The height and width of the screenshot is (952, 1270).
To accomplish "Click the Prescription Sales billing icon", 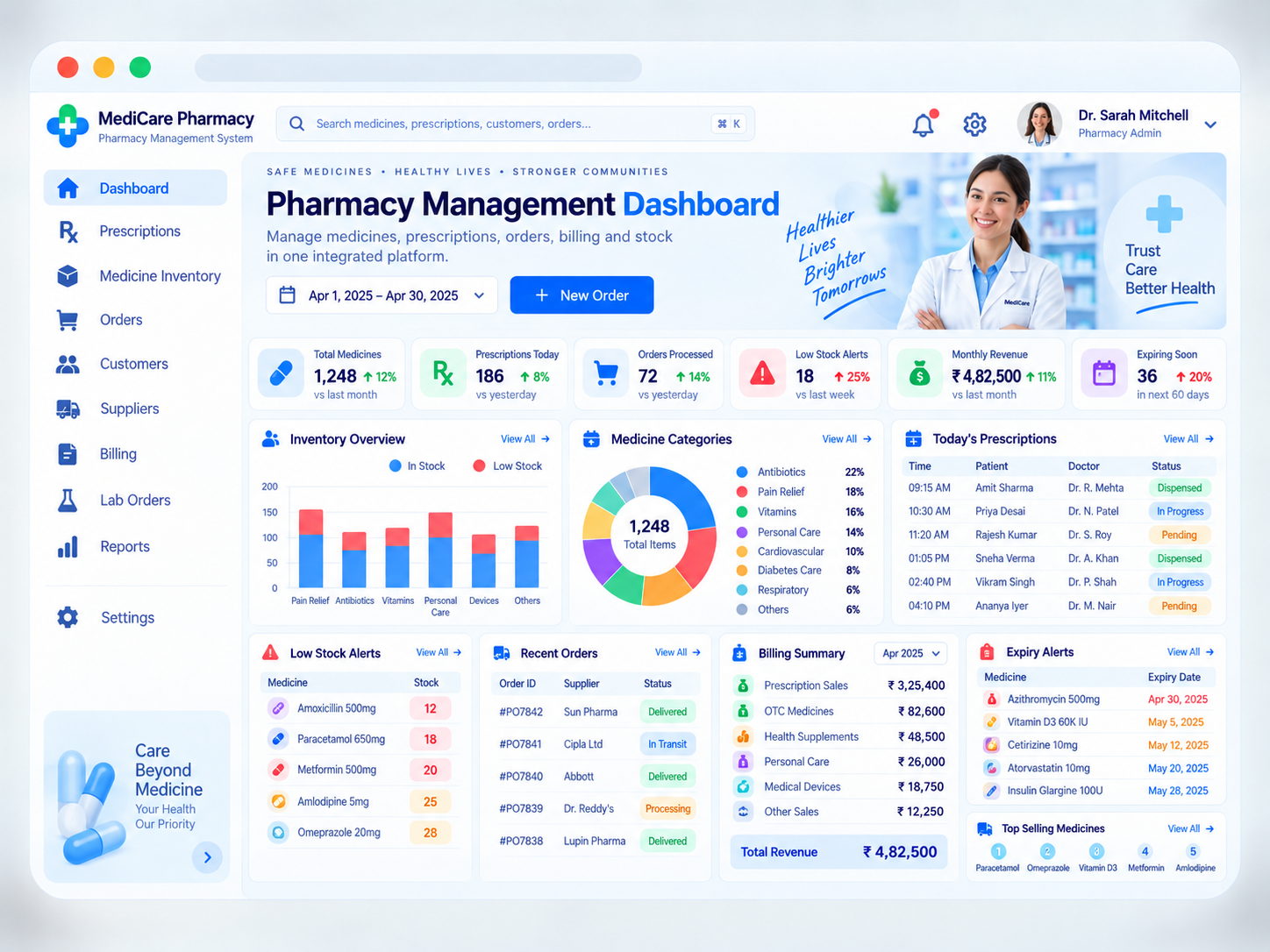I will click(x=743, y=686).
